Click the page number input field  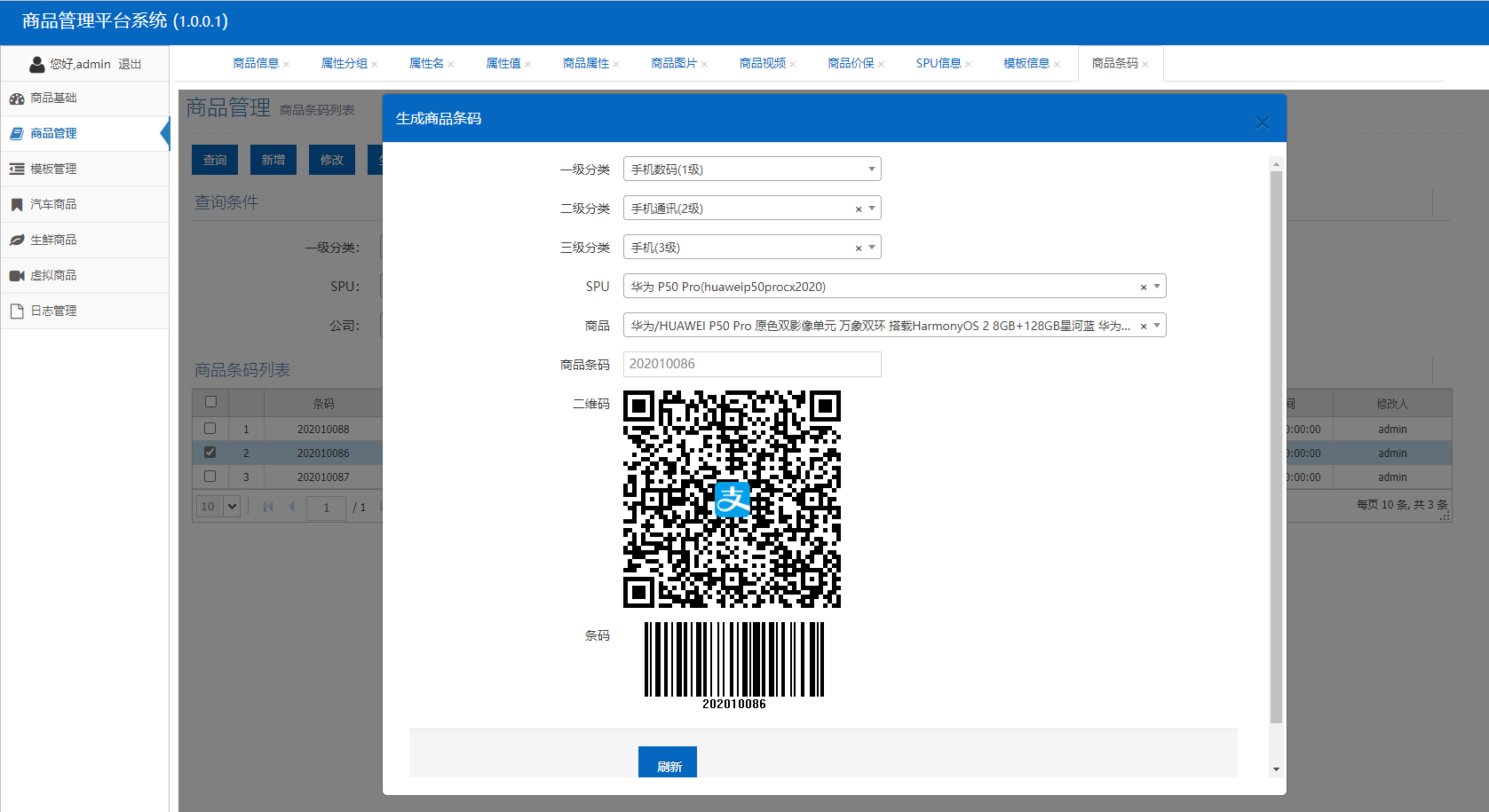pos(326,508)
